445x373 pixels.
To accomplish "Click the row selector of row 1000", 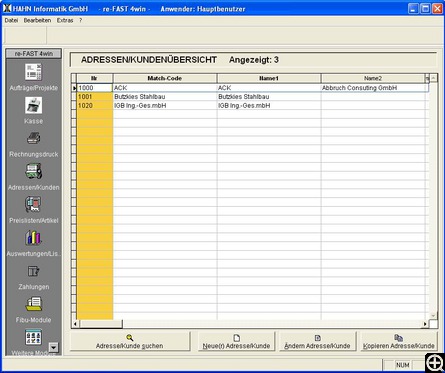I will [74, 88].
